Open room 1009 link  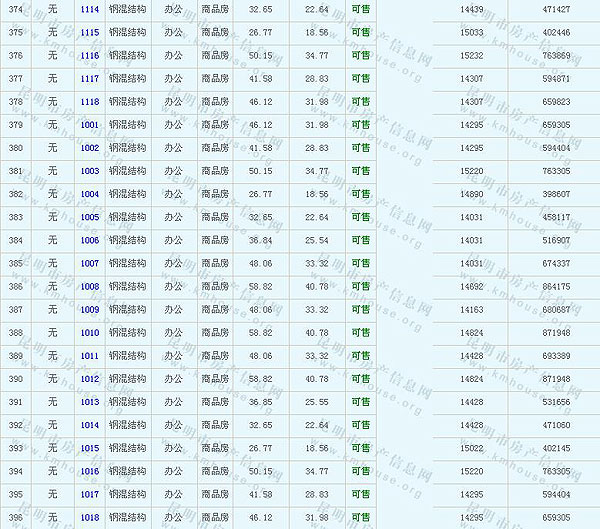[x=90, y=309]
